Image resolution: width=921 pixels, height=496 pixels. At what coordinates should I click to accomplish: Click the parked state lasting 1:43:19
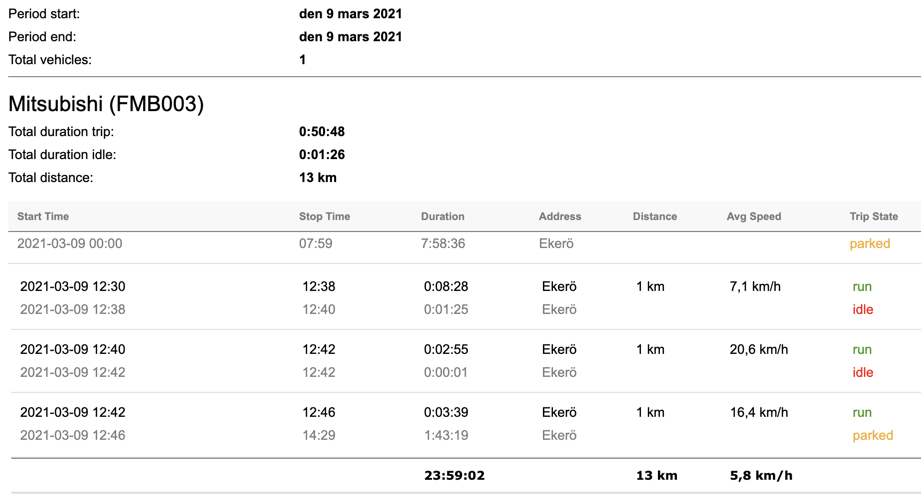[x=872, y=435]
